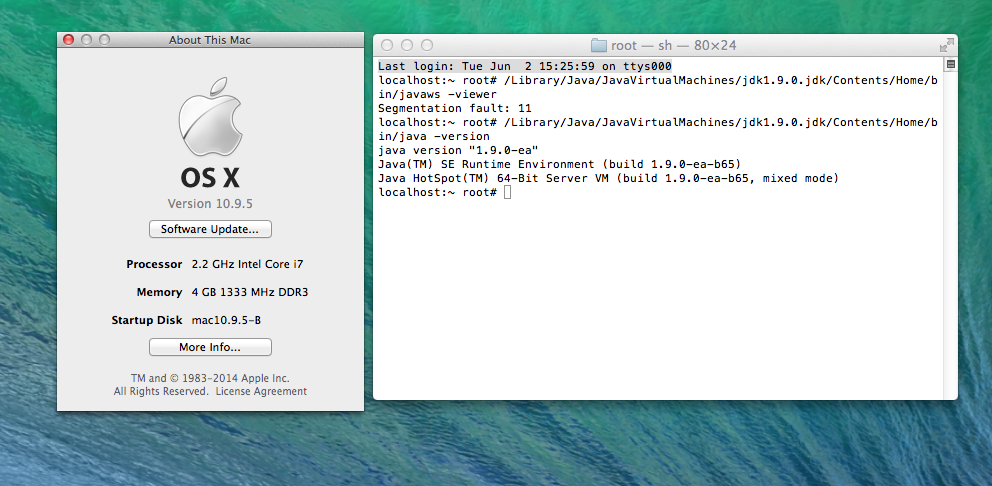Click the folder icon in Terminal title bar
The image size is (992, 486).
point(599,45)
